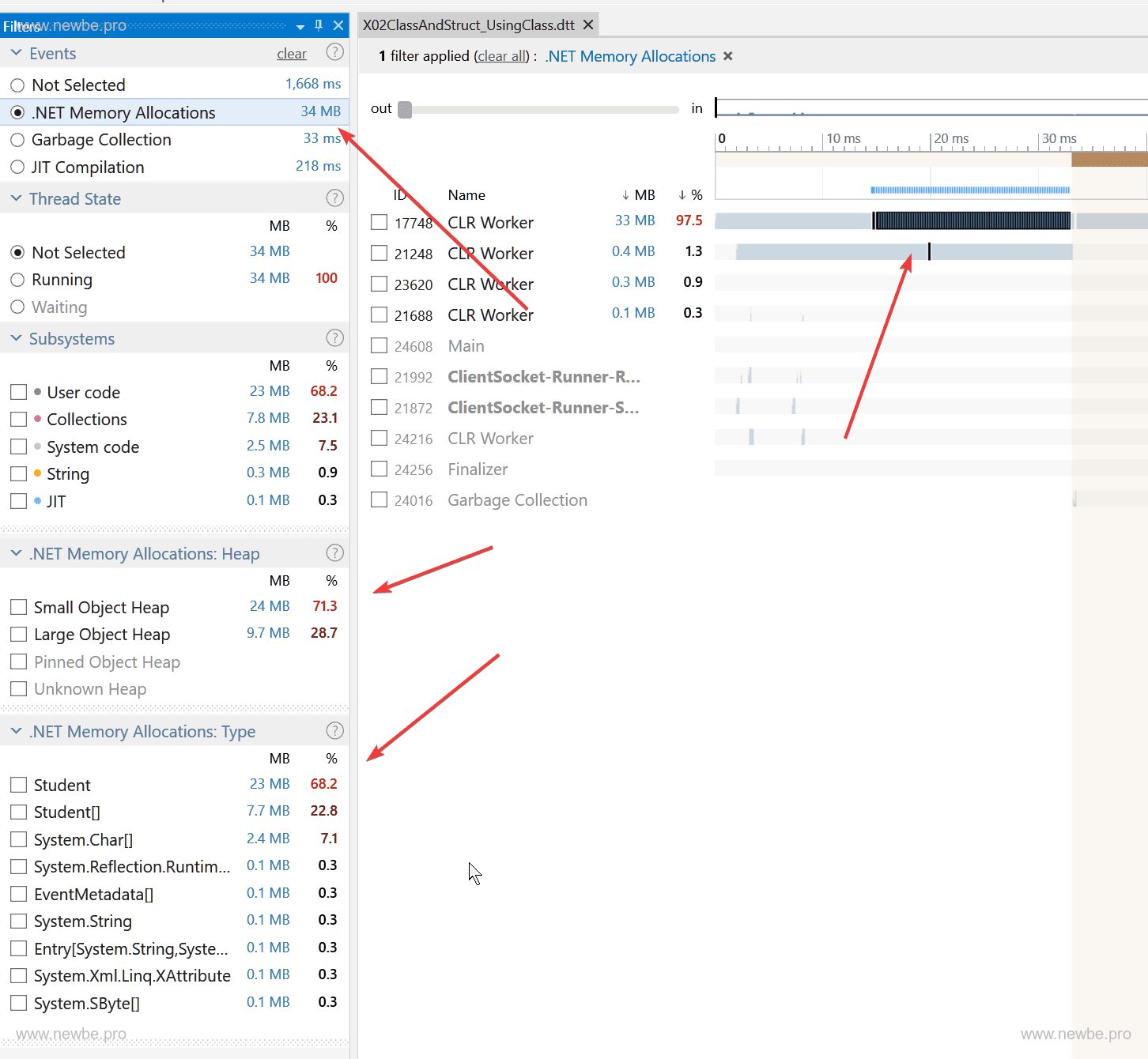Viewport: 1148px width, 1059px height.
Task: Click help icon beside Thread State header
Action: point(334,198)
